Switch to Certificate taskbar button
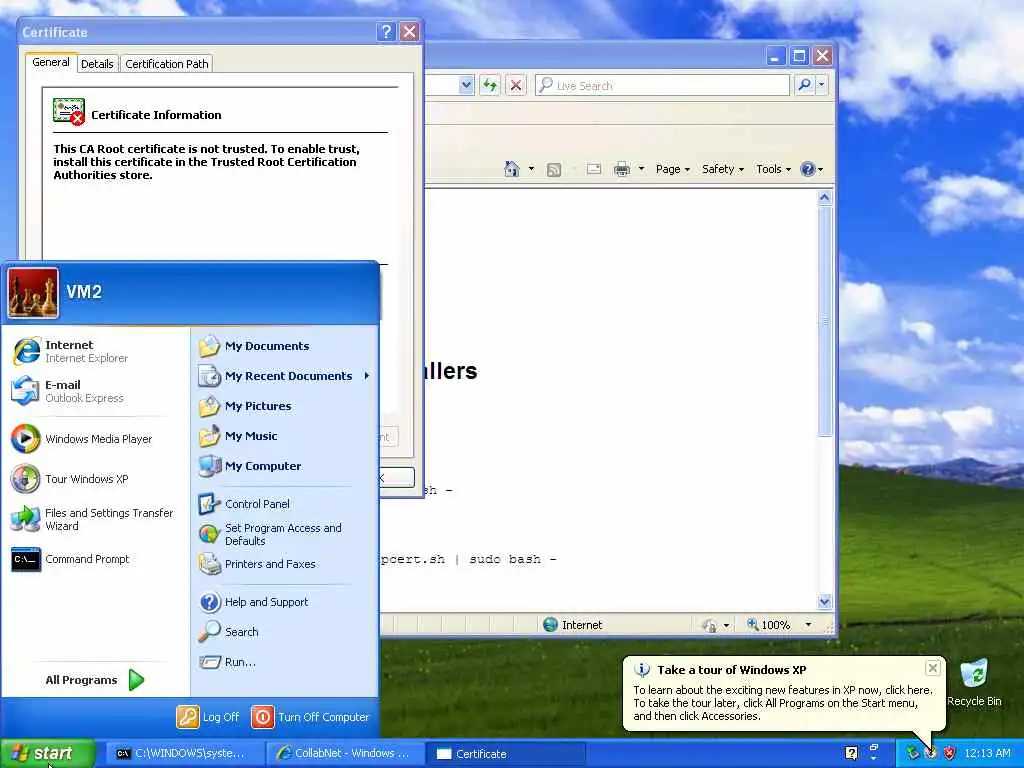1024x768 pixels. (505, 754)
